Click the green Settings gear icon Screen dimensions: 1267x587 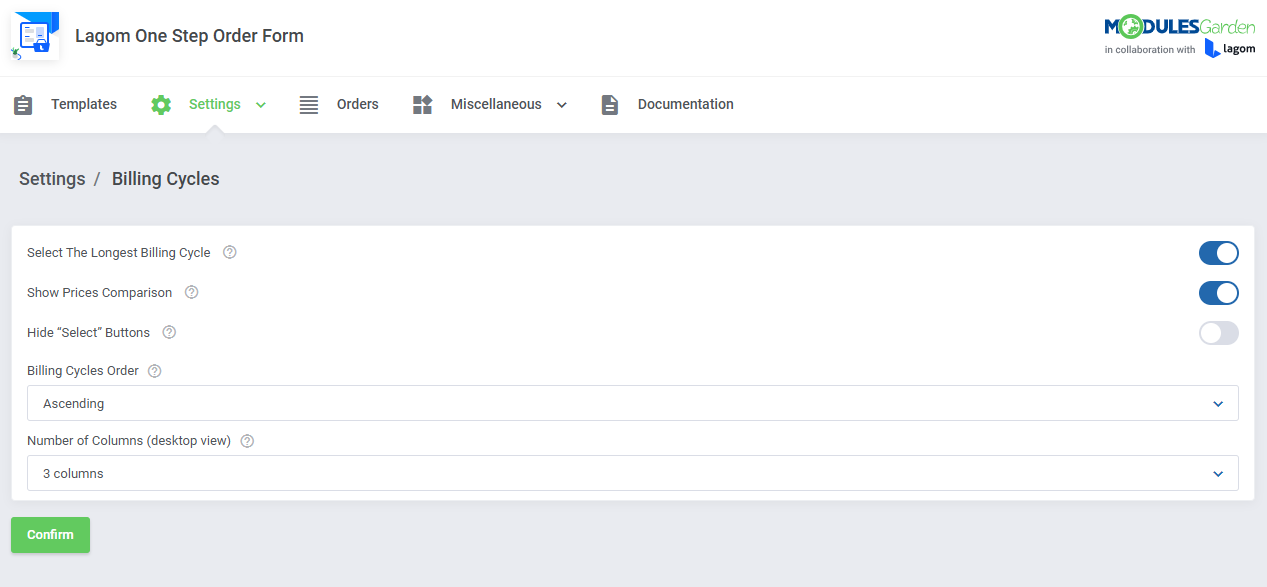tap(161, 105)
